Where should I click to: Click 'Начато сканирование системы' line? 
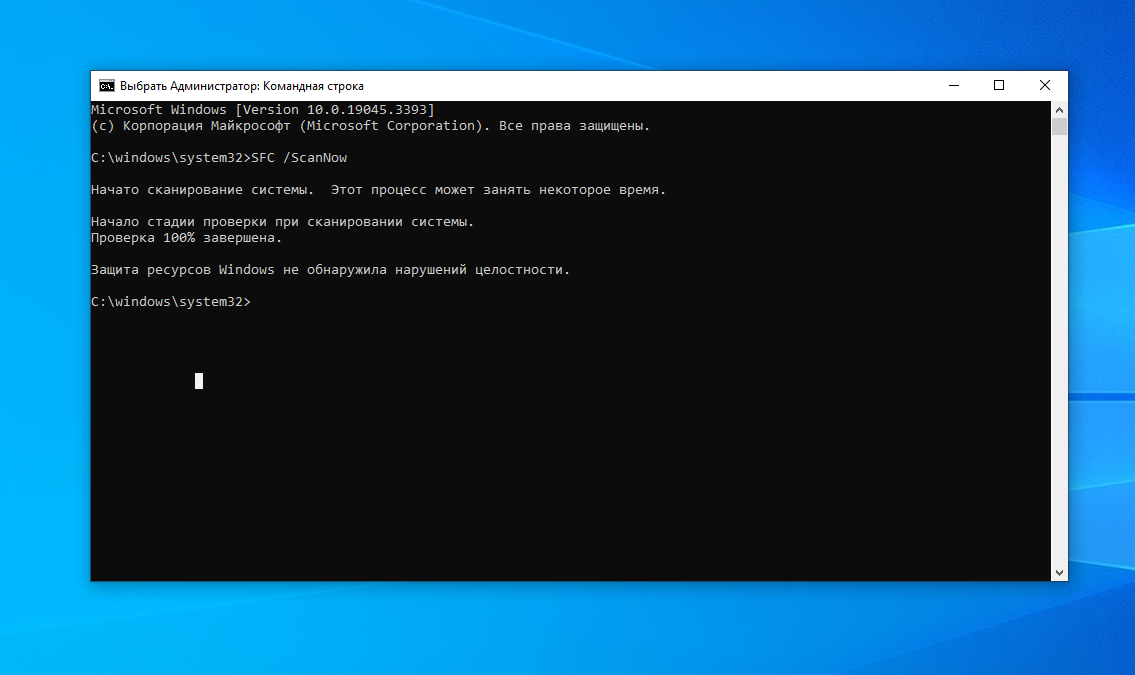click(379, 190)
